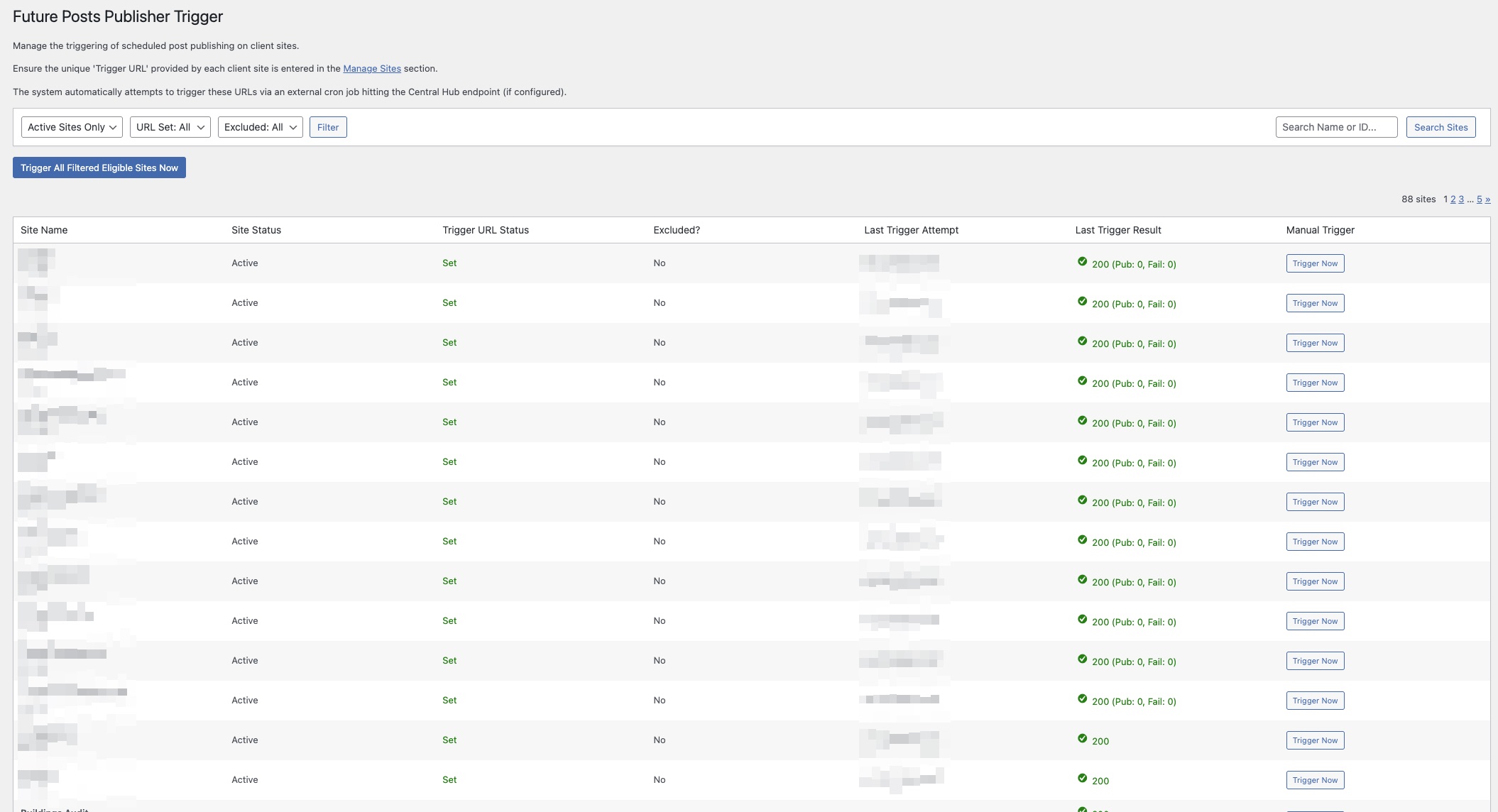Click the Search Sites button
Viewport: 1498px width, 812px height.
pyautogui.click(x=1440, y=127)
